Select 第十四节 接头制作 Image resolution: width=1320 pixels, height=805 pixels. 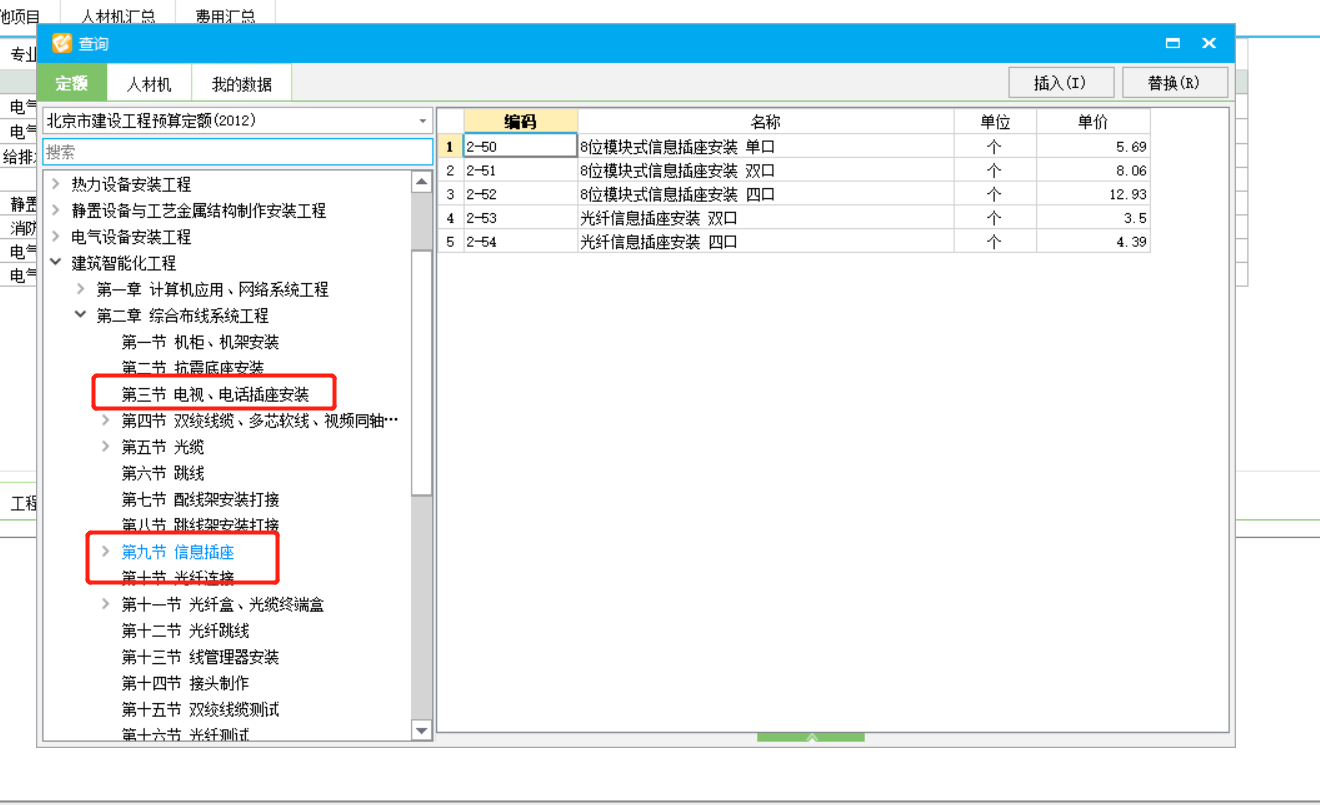click(x=185, y=683)
